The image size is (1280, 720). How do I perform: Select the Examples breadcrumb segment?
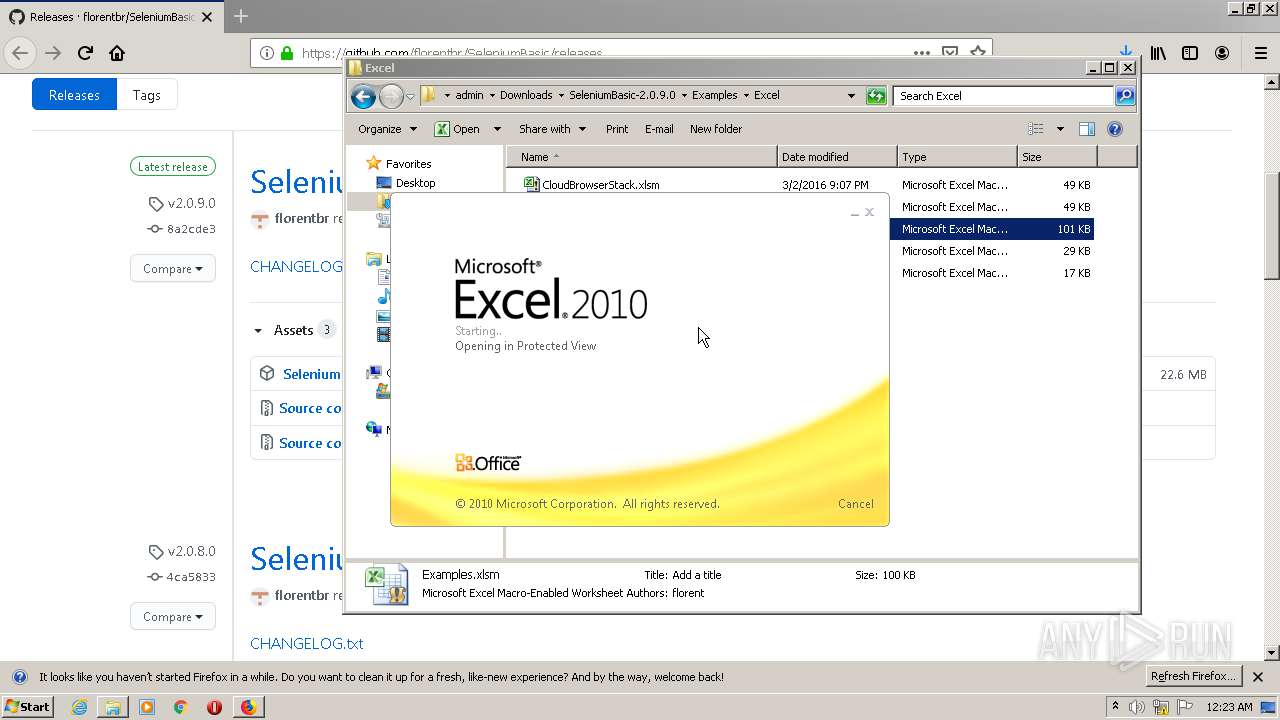click(x=715, y=96)
